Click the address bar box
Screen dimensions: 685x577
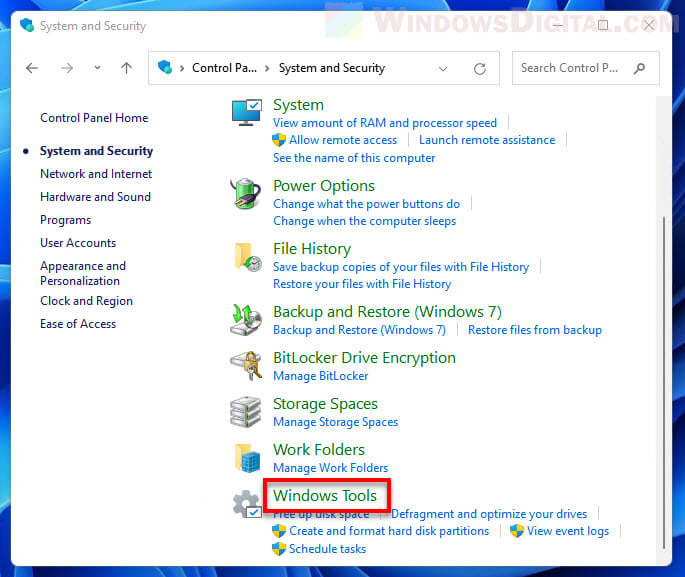pyautogui.click(x=324, y=68)
